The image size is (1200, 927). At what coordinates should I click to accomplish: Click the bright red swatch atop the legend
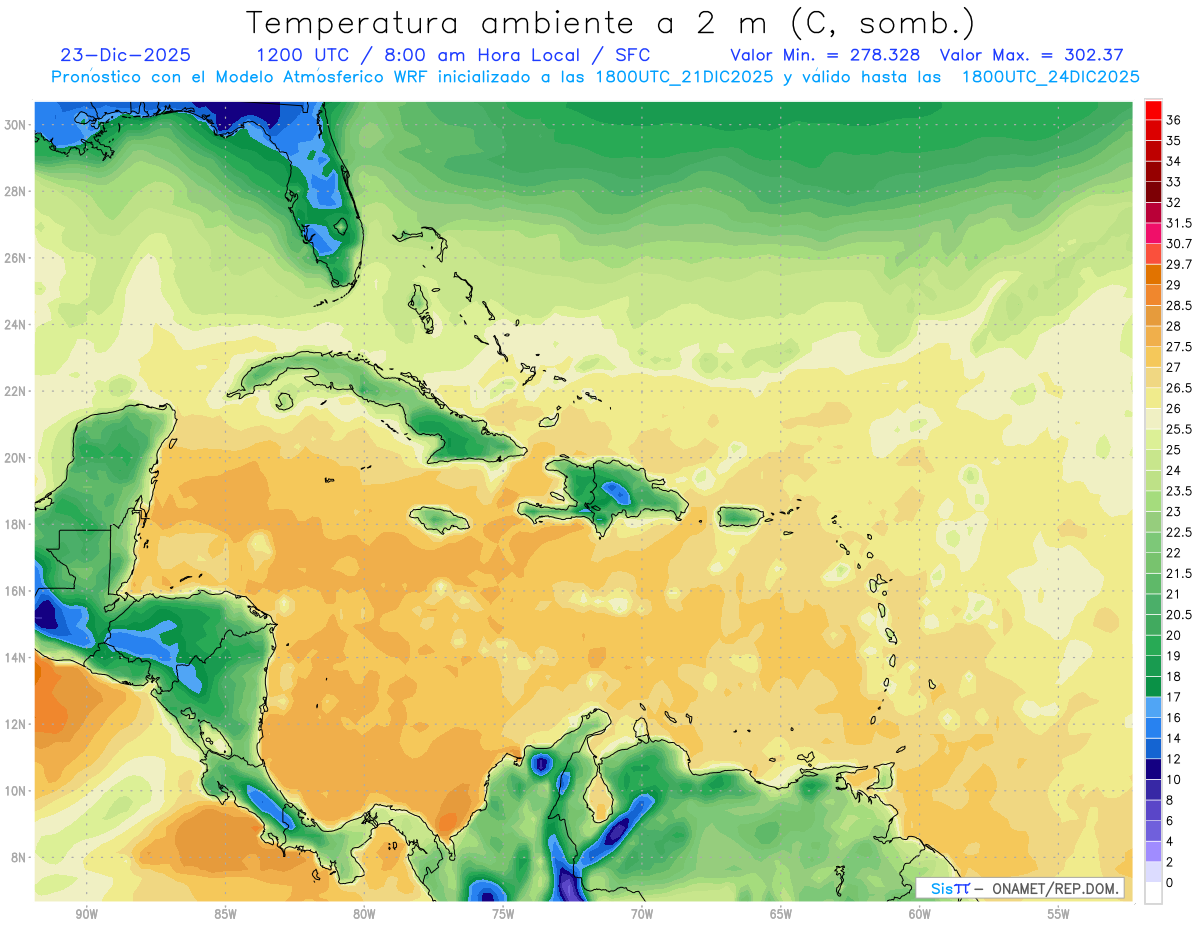1153,110
